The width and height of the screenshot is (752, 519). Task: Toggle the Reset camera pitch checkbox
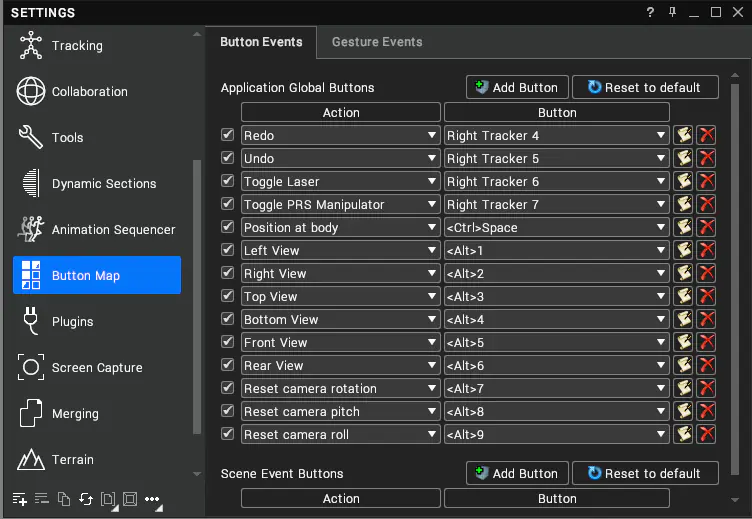227,411
